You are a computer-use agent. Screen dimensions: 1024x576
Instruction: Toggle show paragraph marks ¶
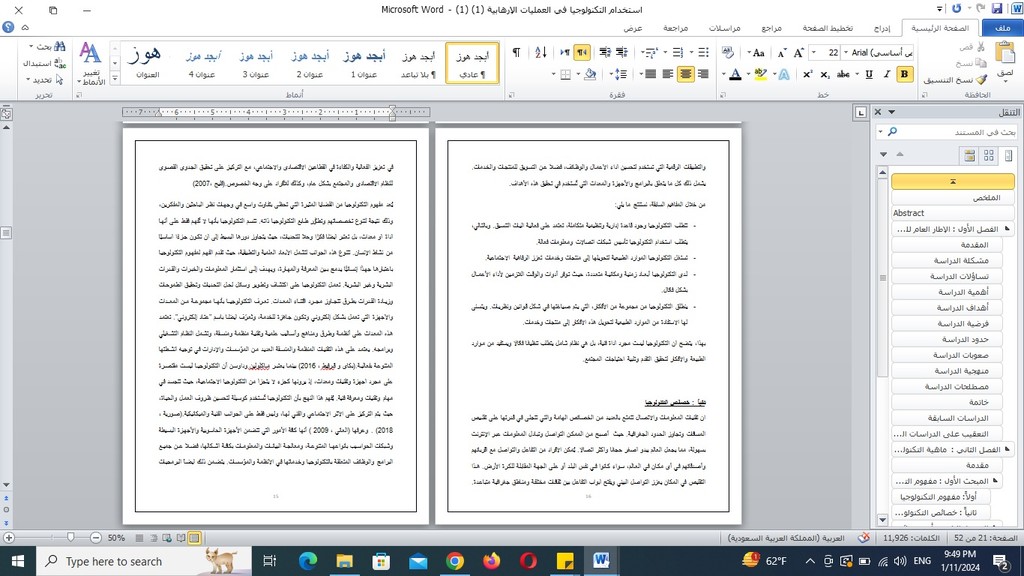pyautogui.click(x=517, y=53)
